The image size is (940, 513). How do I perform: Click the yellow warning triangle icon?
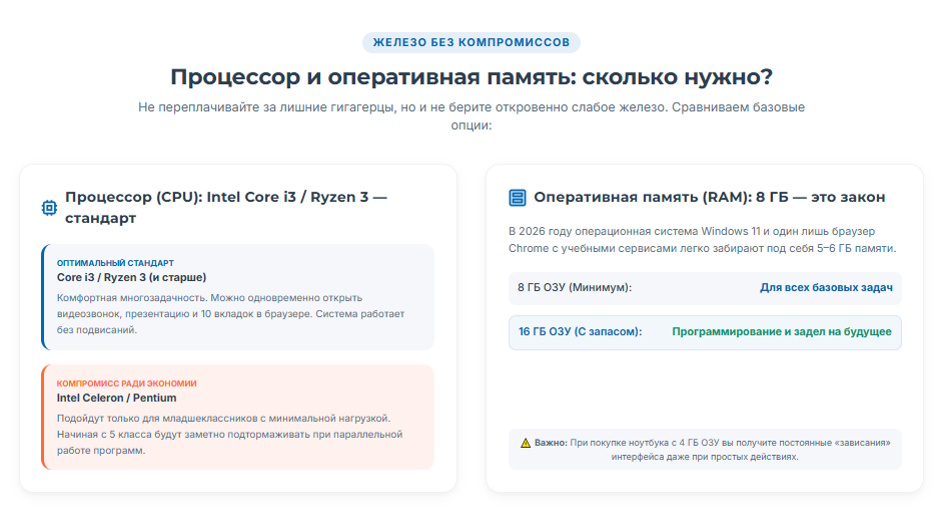pyautogui.click(x=526, y=443)
